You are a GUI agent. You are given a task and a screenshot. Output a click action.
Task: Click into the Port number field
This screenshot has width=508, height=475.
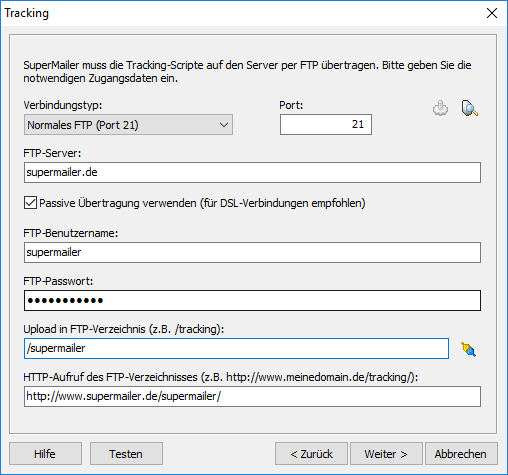point(326,124)
